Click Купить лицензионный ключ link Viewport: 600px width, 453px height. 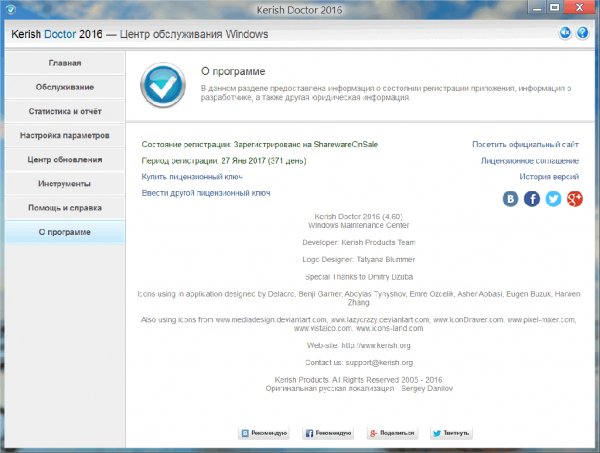point(192,177)
